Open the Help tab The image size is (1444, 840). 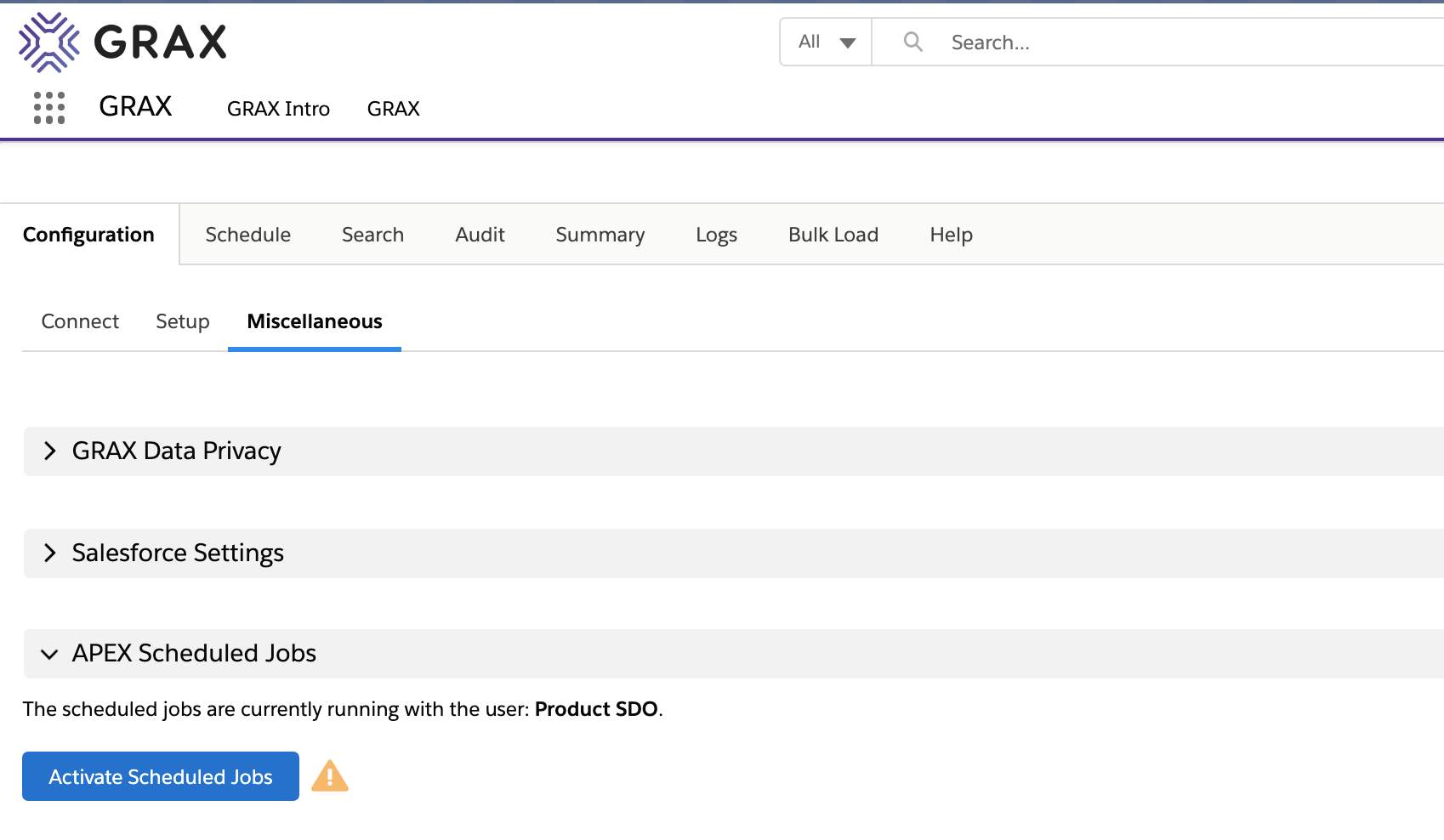point(951,235)
